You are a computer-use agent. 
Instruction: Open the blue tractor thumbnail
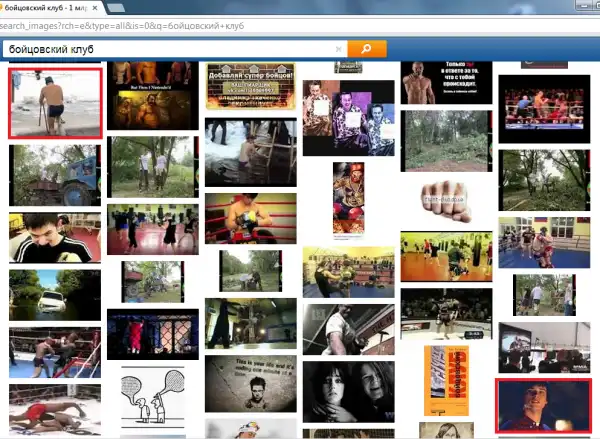pyautogui.click(x=54, y=175)
